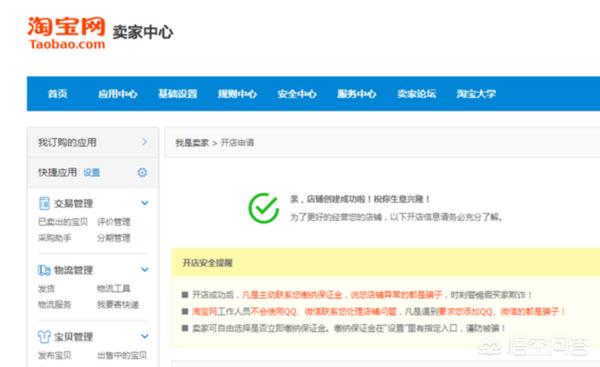This screenshot has height=367, width=600.
Task: Open 规则中心 in the navigation bar
Action: [x=237, y=94]
